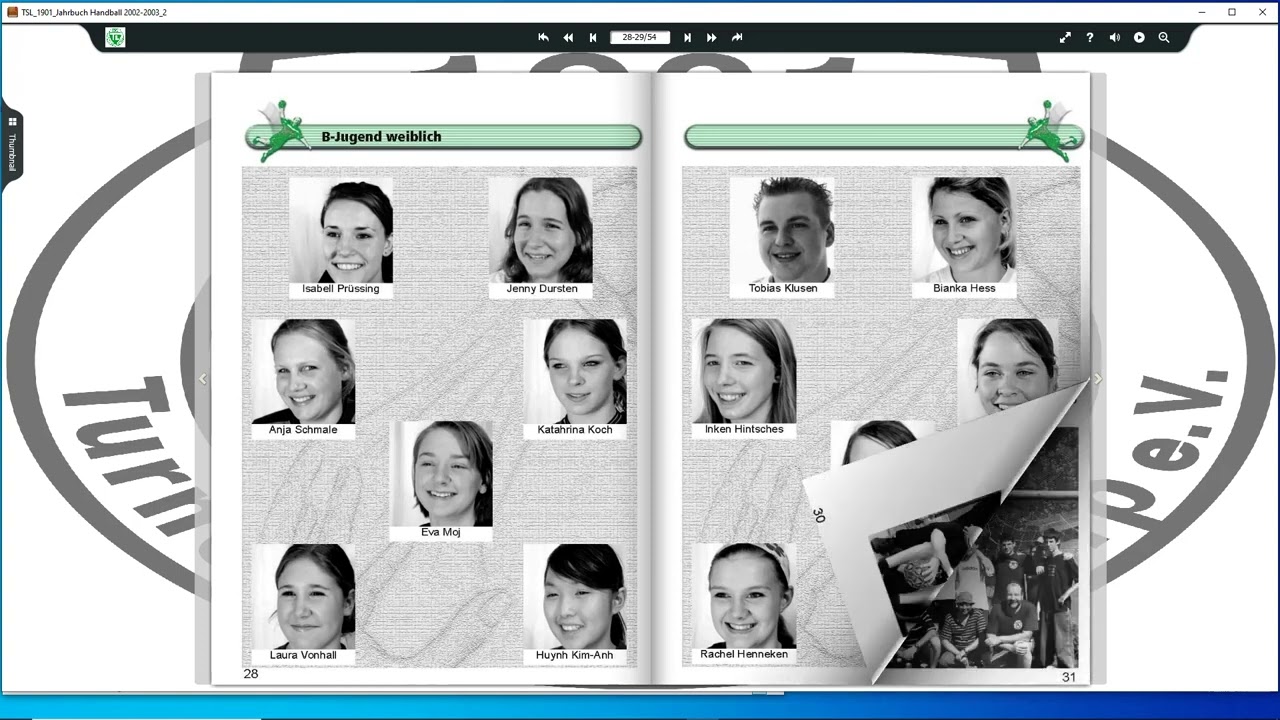Start the auto-flip play button
Screen dimensions: 1280x720
click(x=1139, y=37)
